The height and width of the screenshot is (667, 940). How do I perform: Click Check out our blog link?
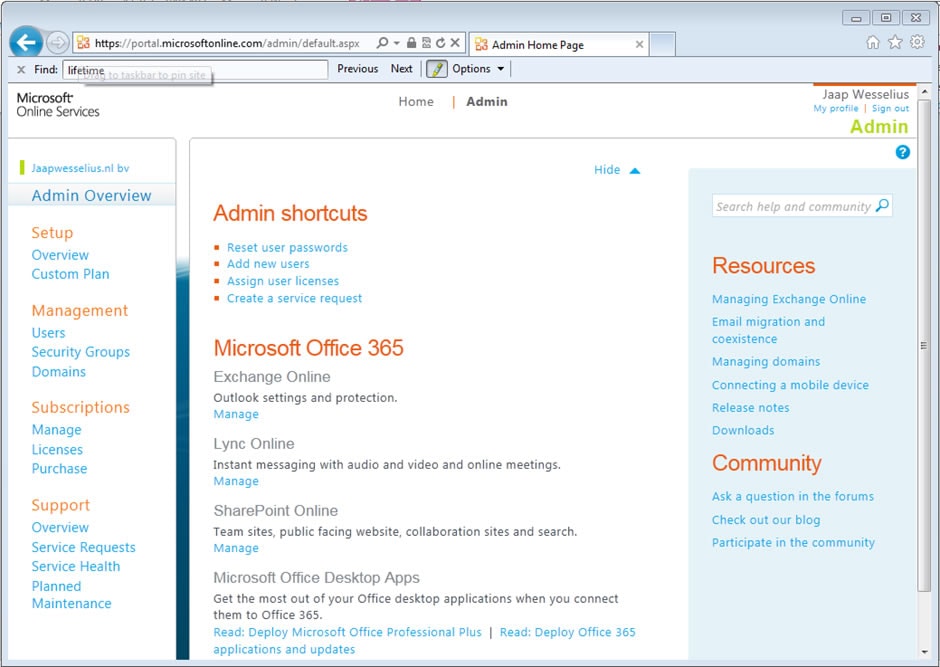(766, 520)
